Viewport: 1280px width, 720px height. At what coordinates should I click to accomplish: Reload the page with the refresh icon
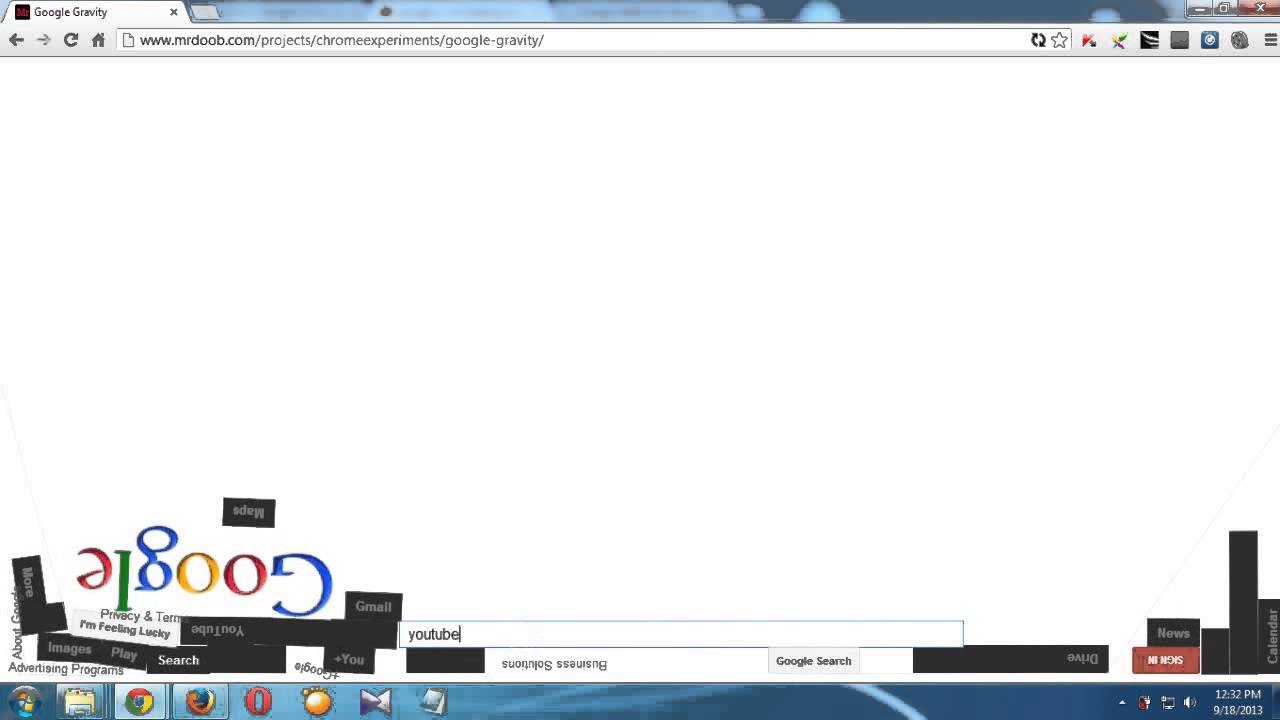point(71,40)
